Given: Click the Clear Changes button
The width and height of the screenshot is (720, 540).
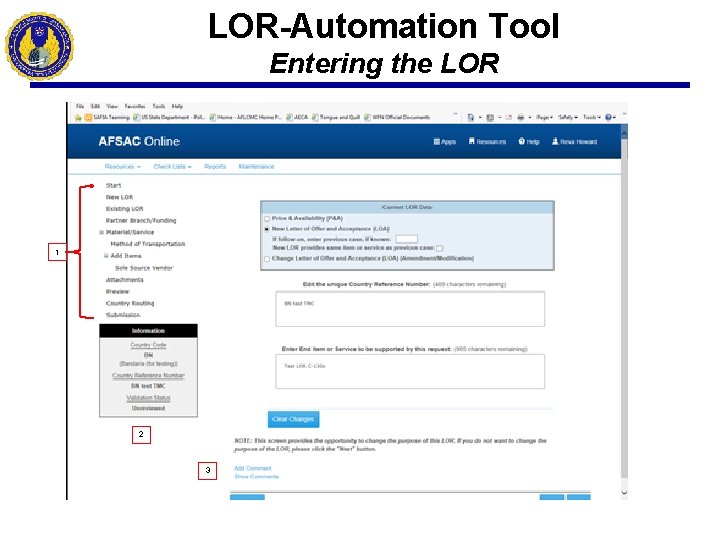Looking at the screenshot, I should (x=293, y=419).
